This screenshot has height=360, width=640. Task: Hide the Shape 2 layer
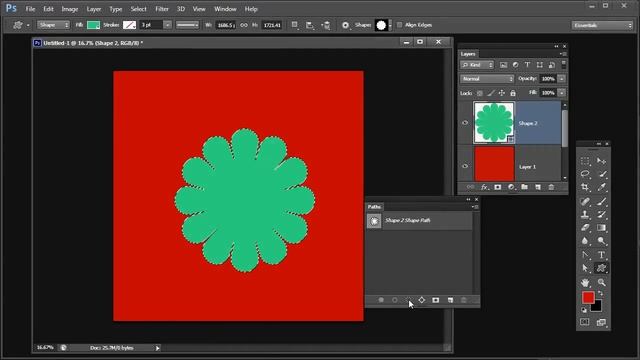click(x=465, y=123)
